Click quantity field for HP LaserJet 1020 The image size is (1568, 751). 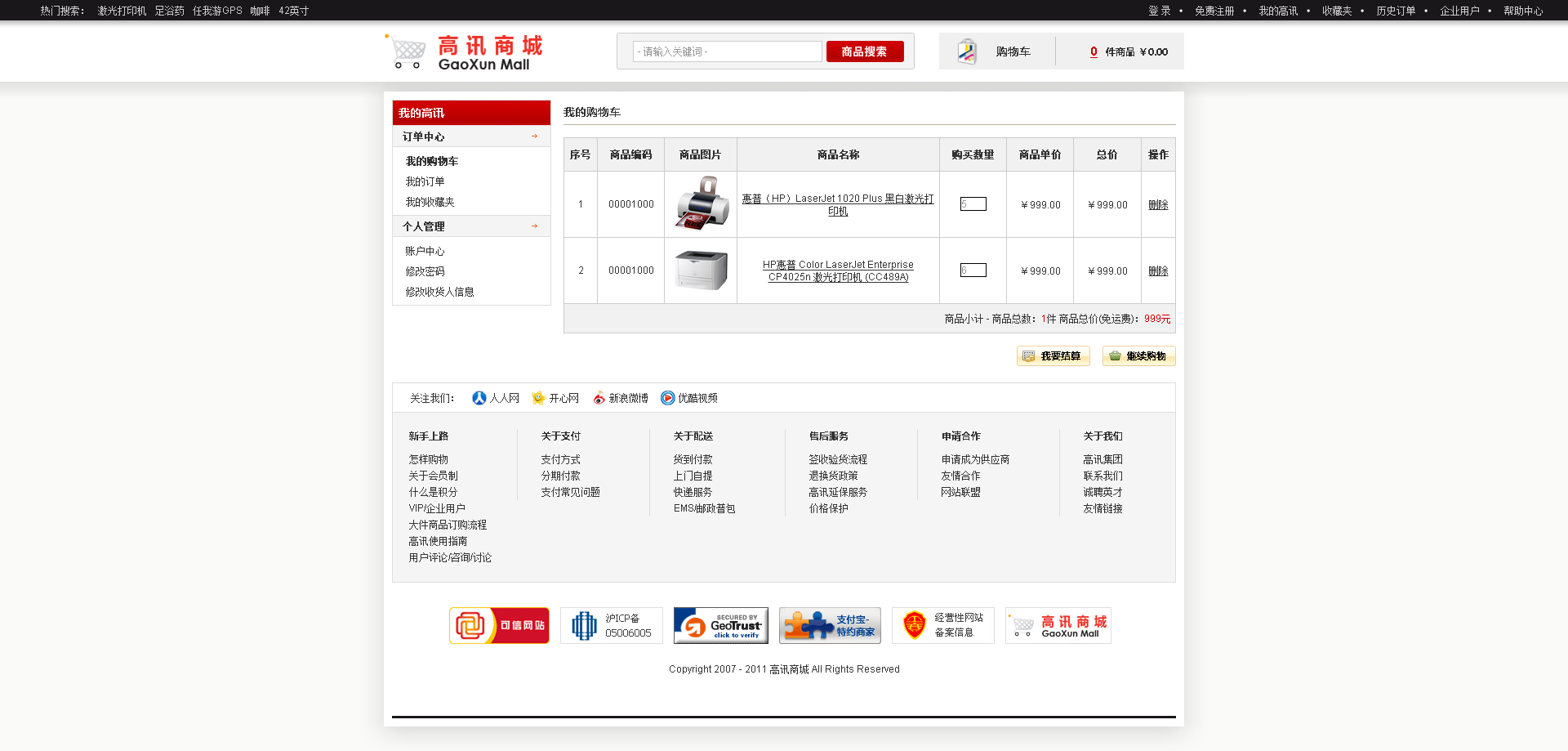[973, 204]
